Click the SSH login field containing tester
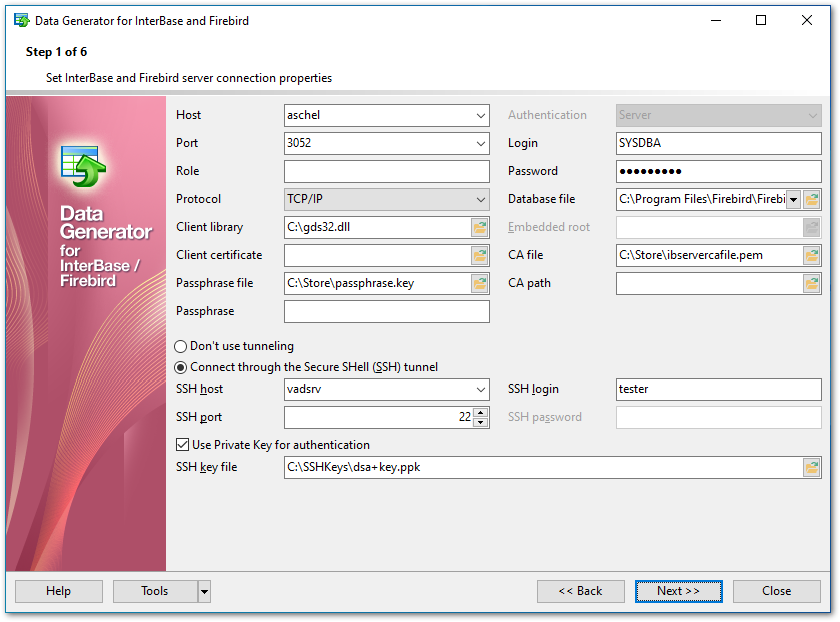This screenshot has height=622, width=840. 718,390
